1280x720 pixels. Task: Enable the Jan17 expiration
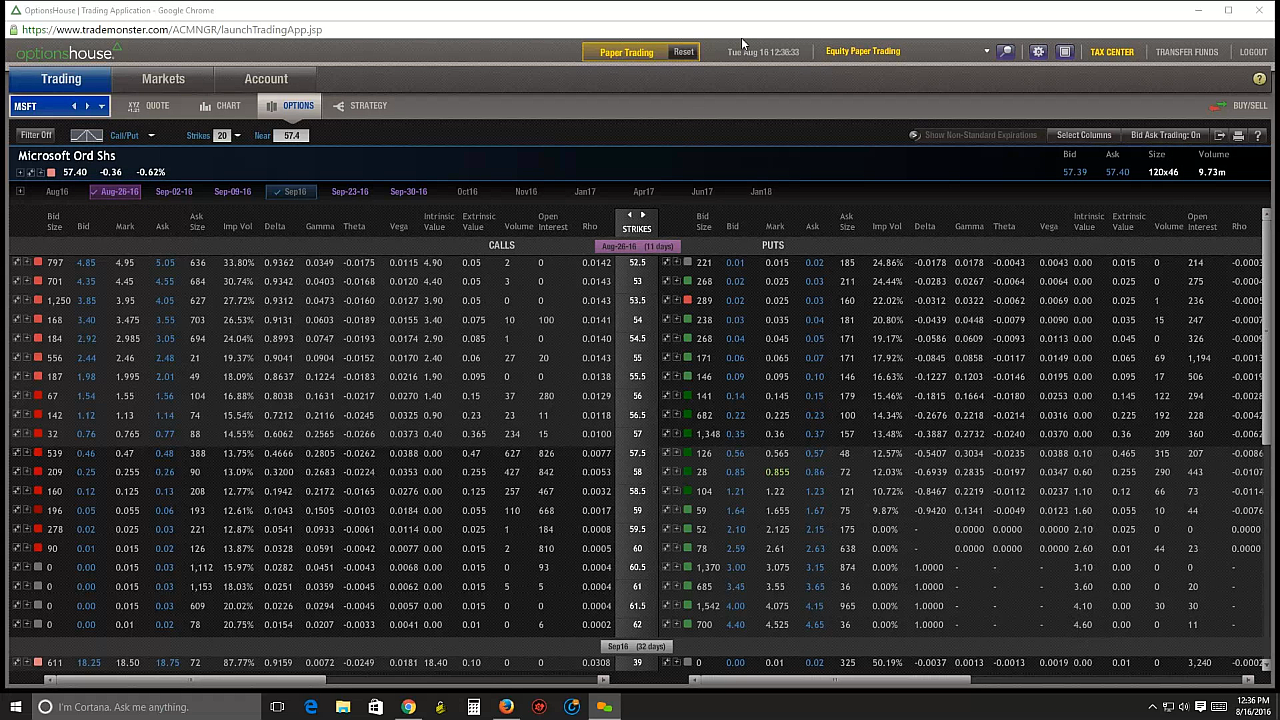point(585,192)
